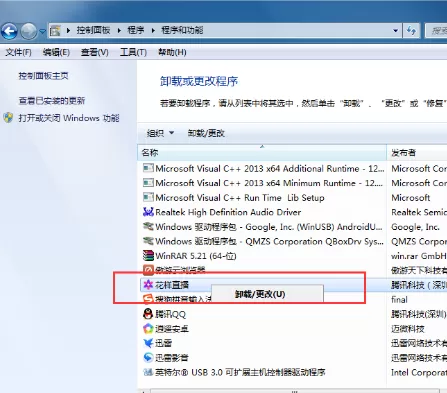Viewport: 447px width, 393px height.
Task: Open the recent pages dropdown arrow
Action: coord(42,31)
